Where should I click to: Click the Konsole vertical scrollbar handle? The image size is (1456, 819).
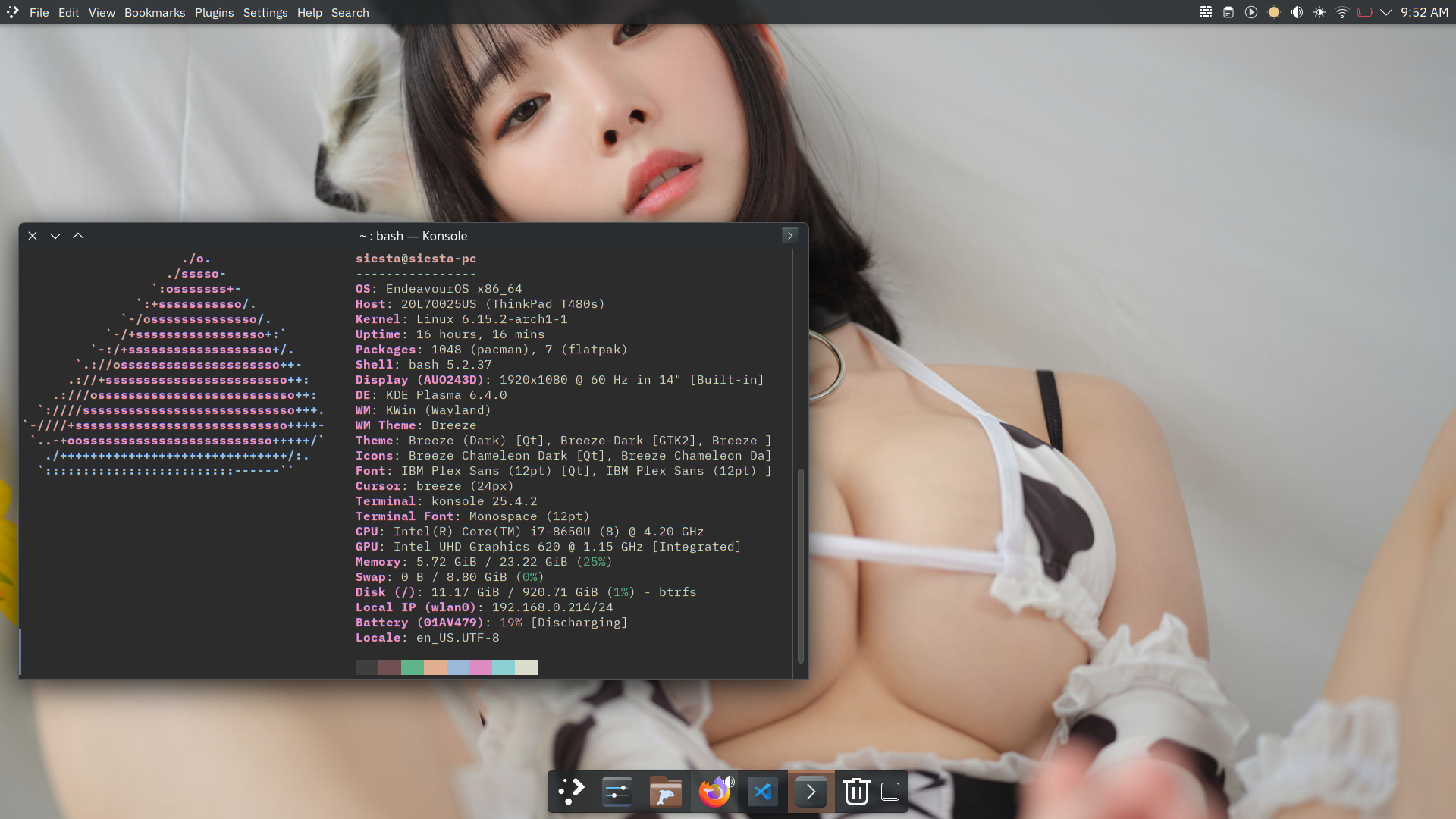pos(800,566)
